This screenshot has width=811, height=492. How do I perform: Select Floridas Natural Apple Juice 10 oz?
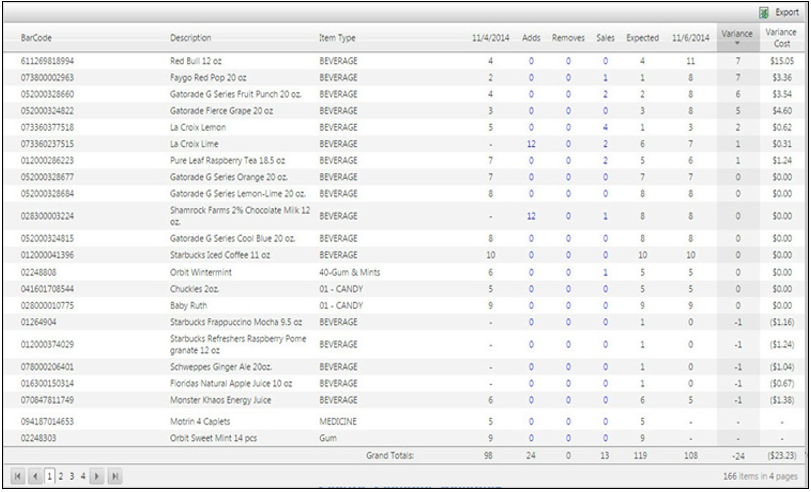point(231,383)
